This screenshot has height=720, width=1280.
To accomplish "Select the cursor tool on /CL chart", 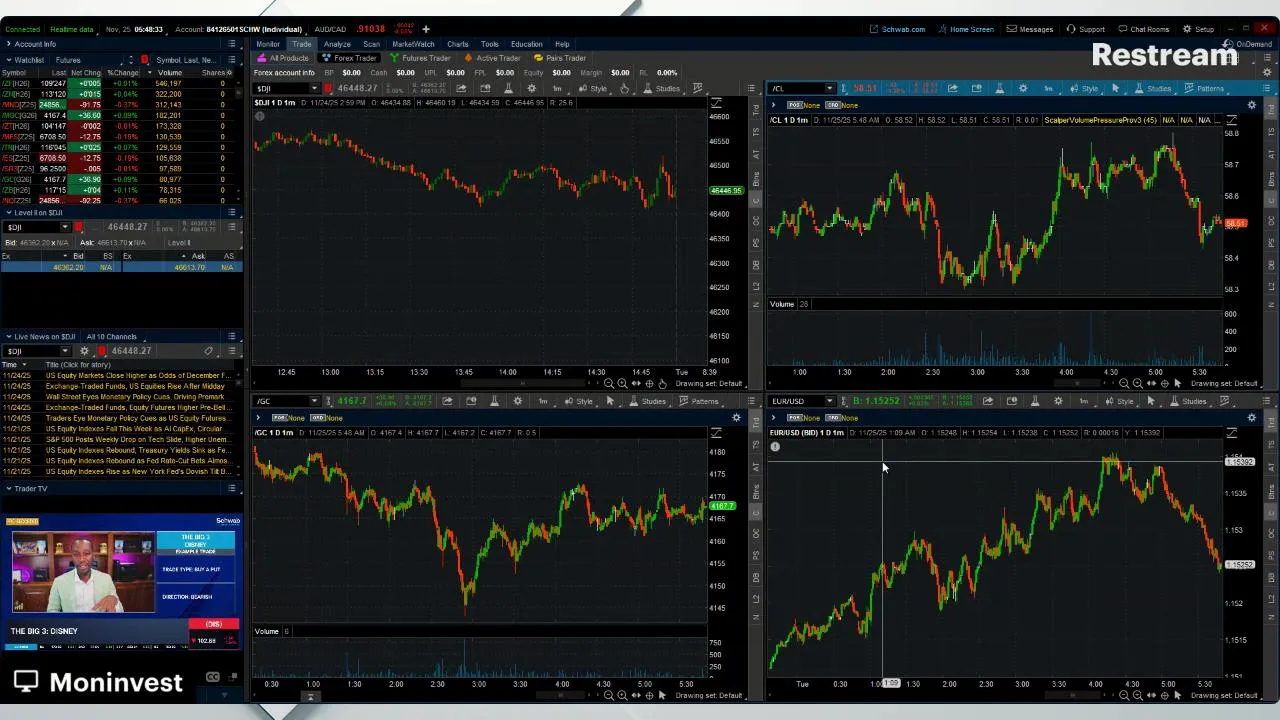I will [x=1115, y=88].
